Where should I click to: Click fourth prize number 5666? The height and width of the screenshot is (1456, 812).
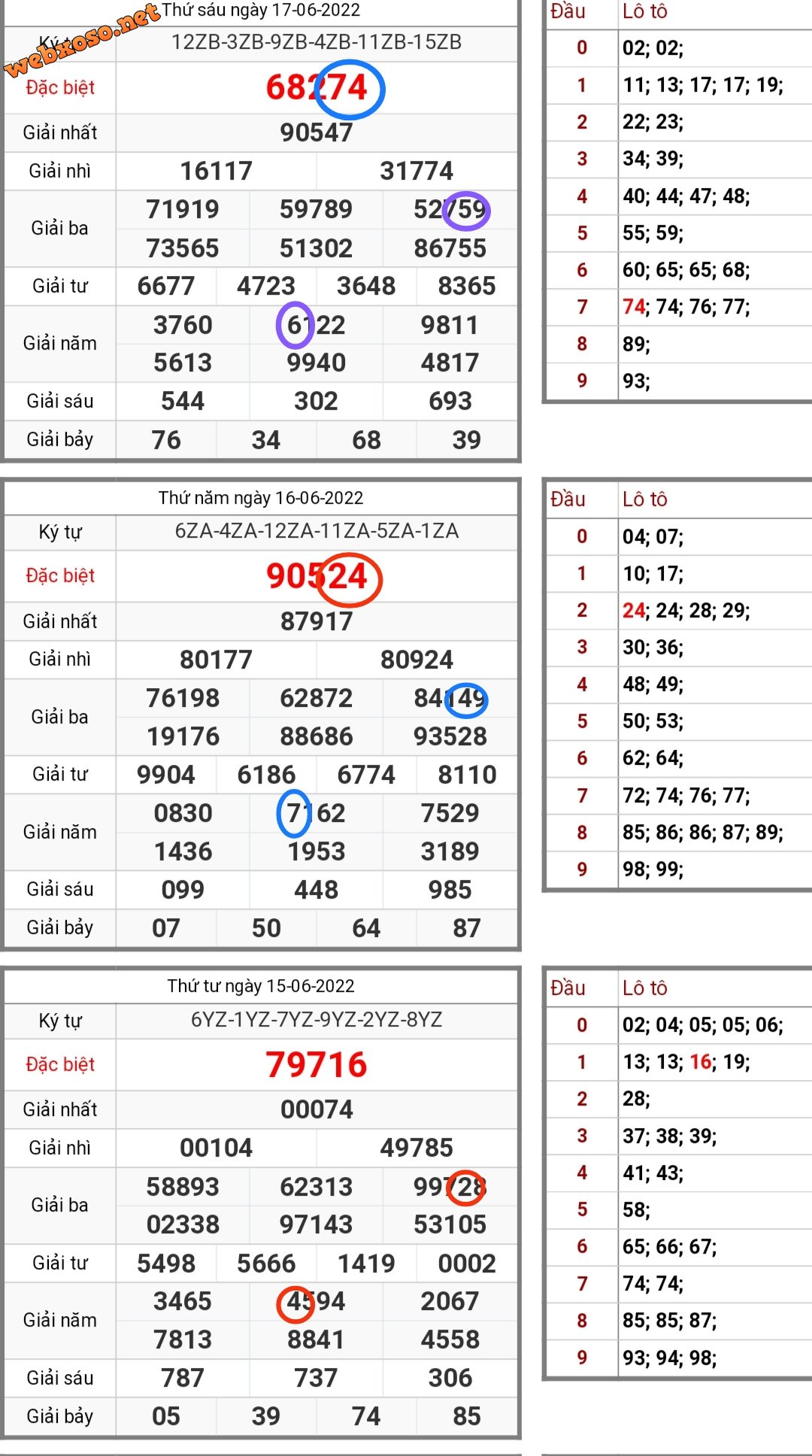[x=266, y=1263]
